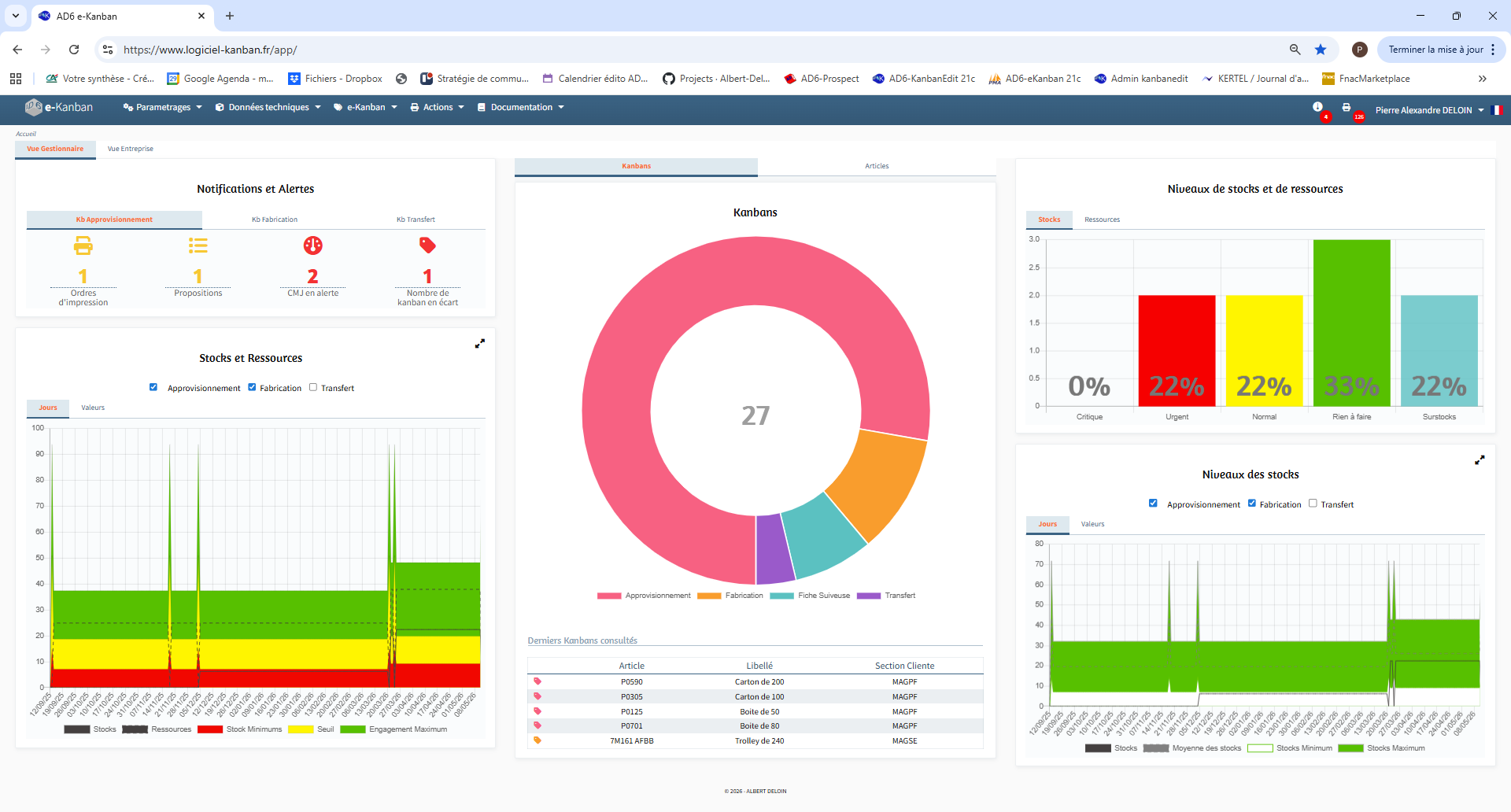1511x812 pixels.
Task: Open the Pierre Alexandre DELOIN user menu
Action: (x=1429, y=110)
